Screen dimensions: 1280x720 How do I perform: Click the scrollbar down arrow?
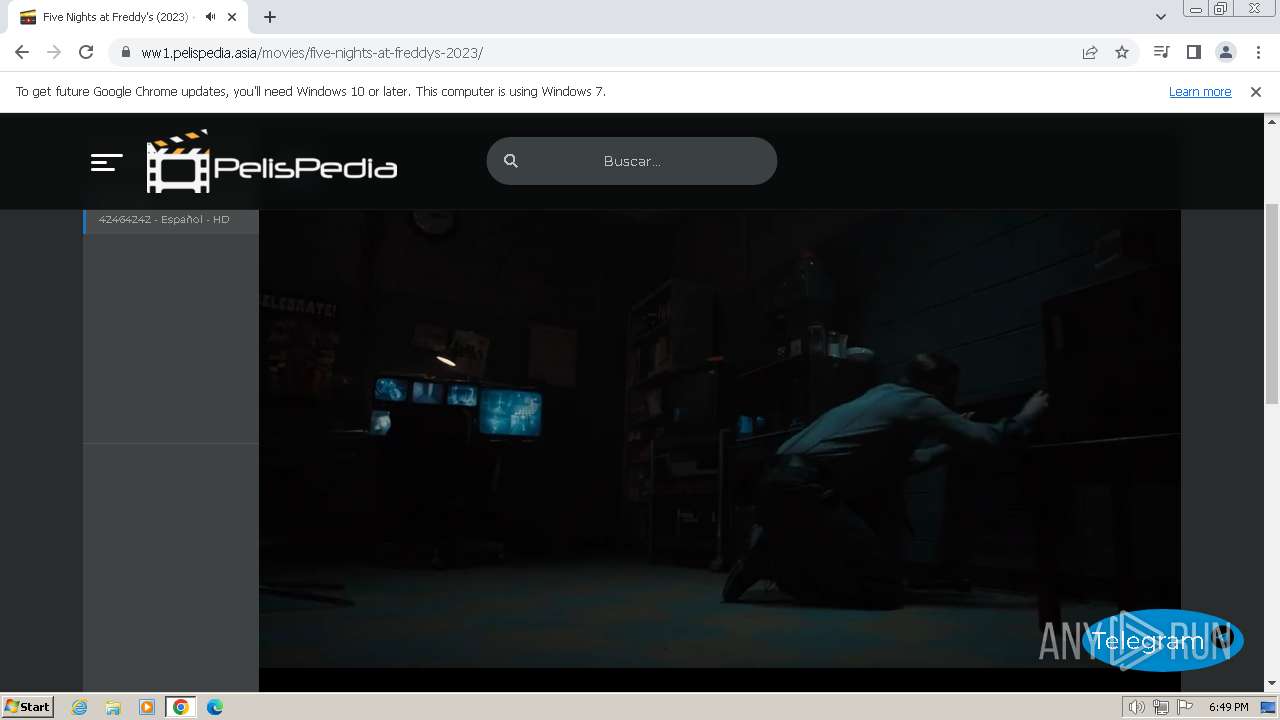pyautogui.click(x=1272, y=684)
